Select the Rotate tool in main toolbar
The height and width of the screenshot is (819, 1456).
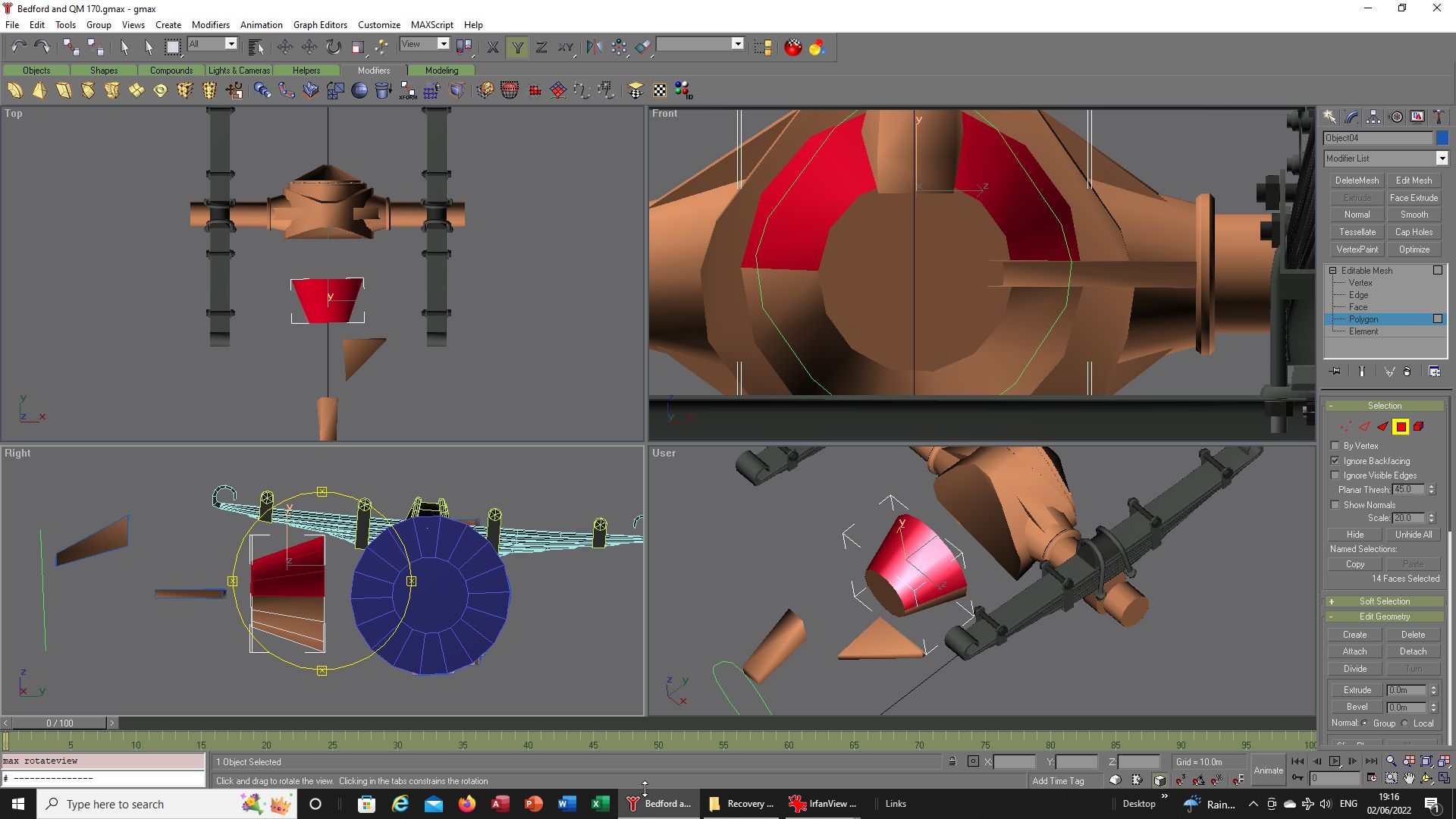[334, 47]
